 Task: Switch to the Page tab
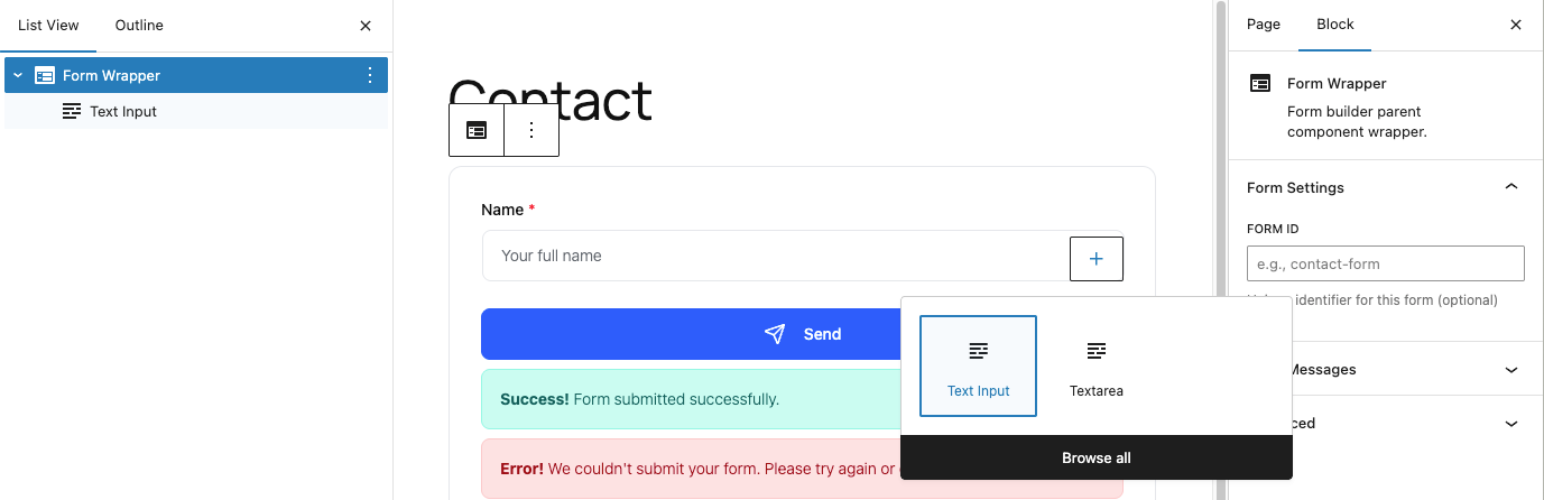click(1263, 25)
